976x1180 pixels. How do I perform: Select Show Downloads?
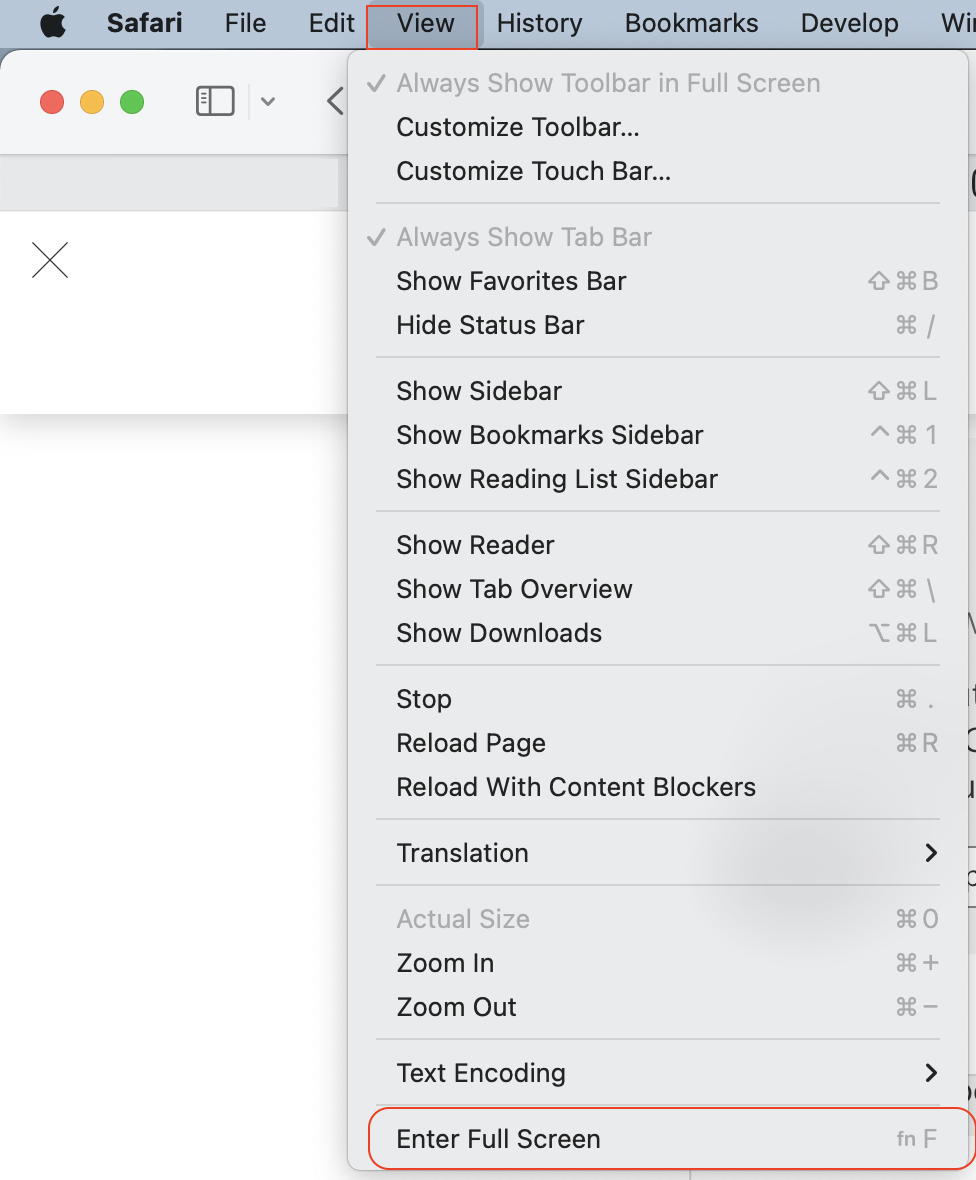658,633
